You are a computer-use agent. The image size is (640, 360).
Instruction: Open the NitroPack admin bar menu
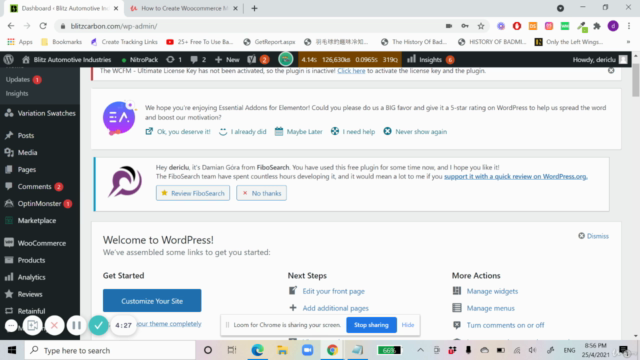[x=140, y=60]
